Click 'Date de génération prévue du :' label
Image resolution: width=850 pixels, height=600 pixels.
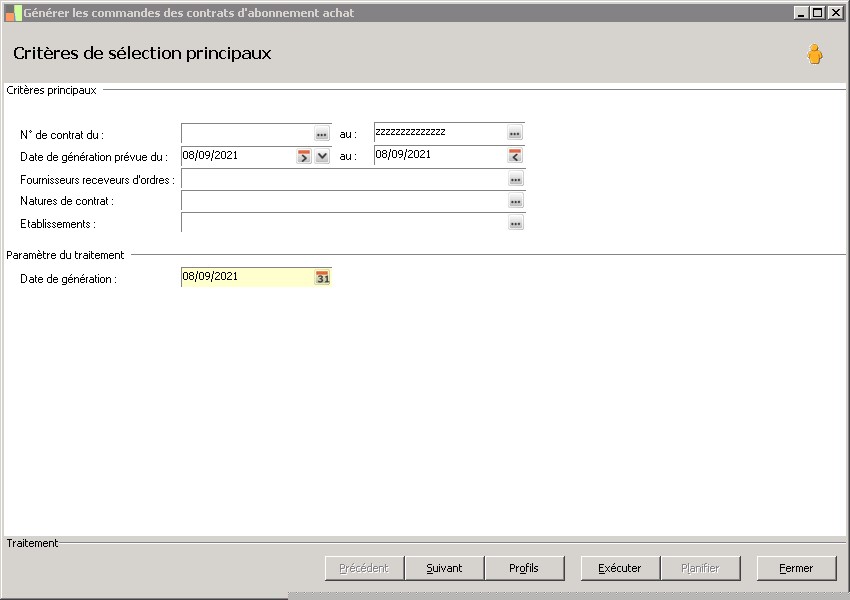click(x=94, y=157)
